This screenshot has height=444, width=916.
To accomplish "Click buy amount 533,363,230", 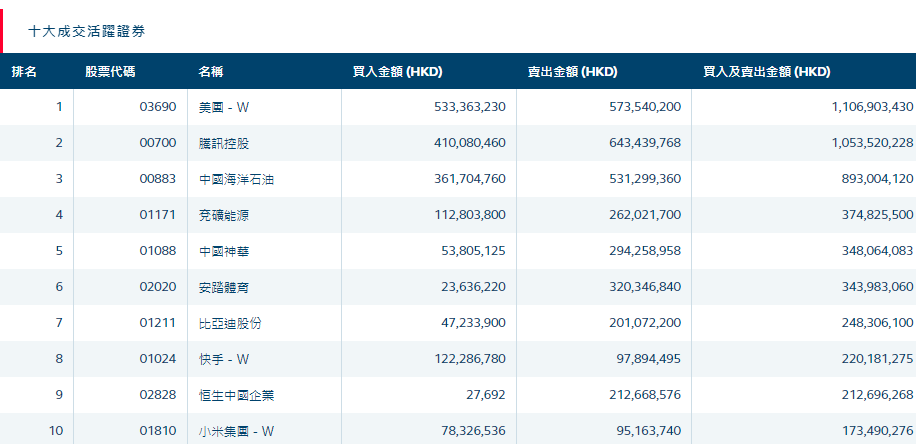I will (x=470, y=107).
